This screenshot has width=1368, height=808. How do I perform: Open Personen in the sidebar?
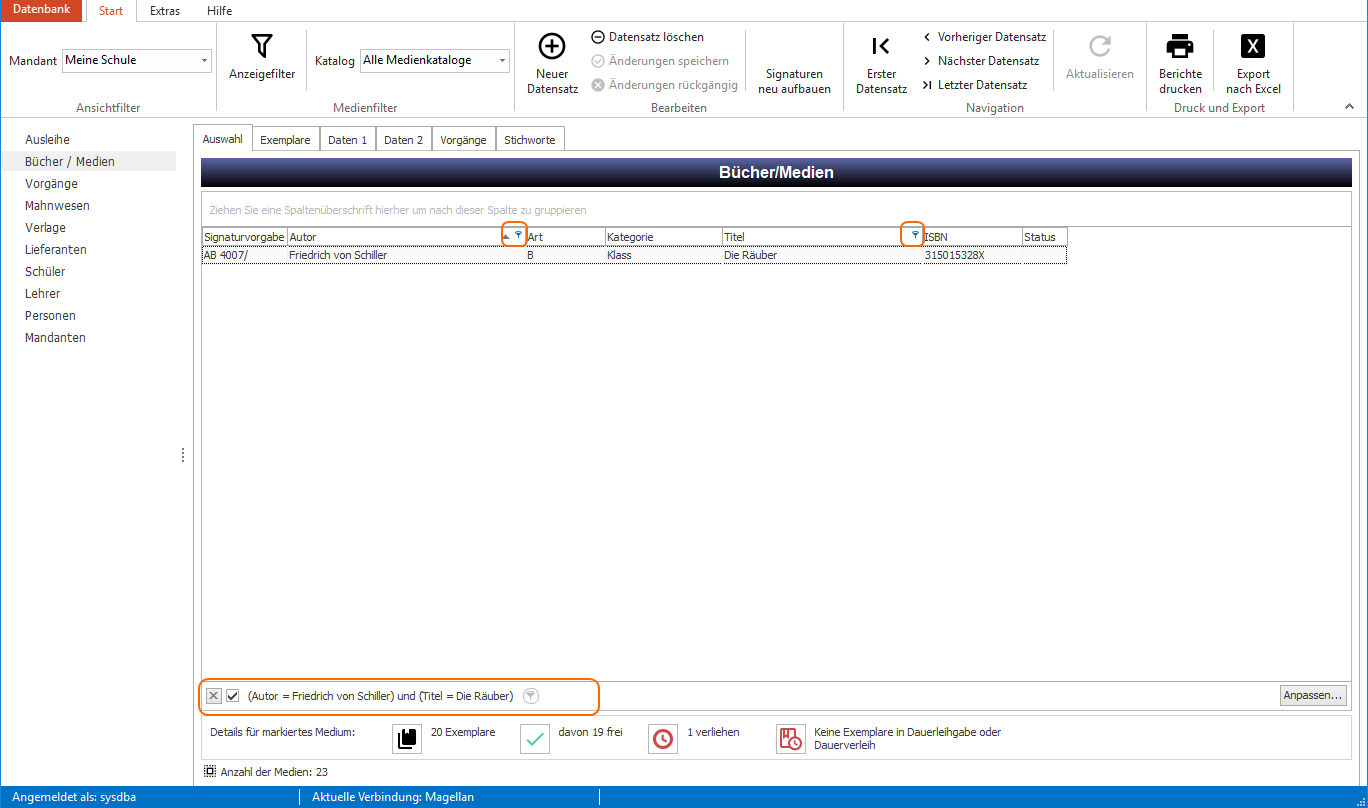tap(50, 315)
